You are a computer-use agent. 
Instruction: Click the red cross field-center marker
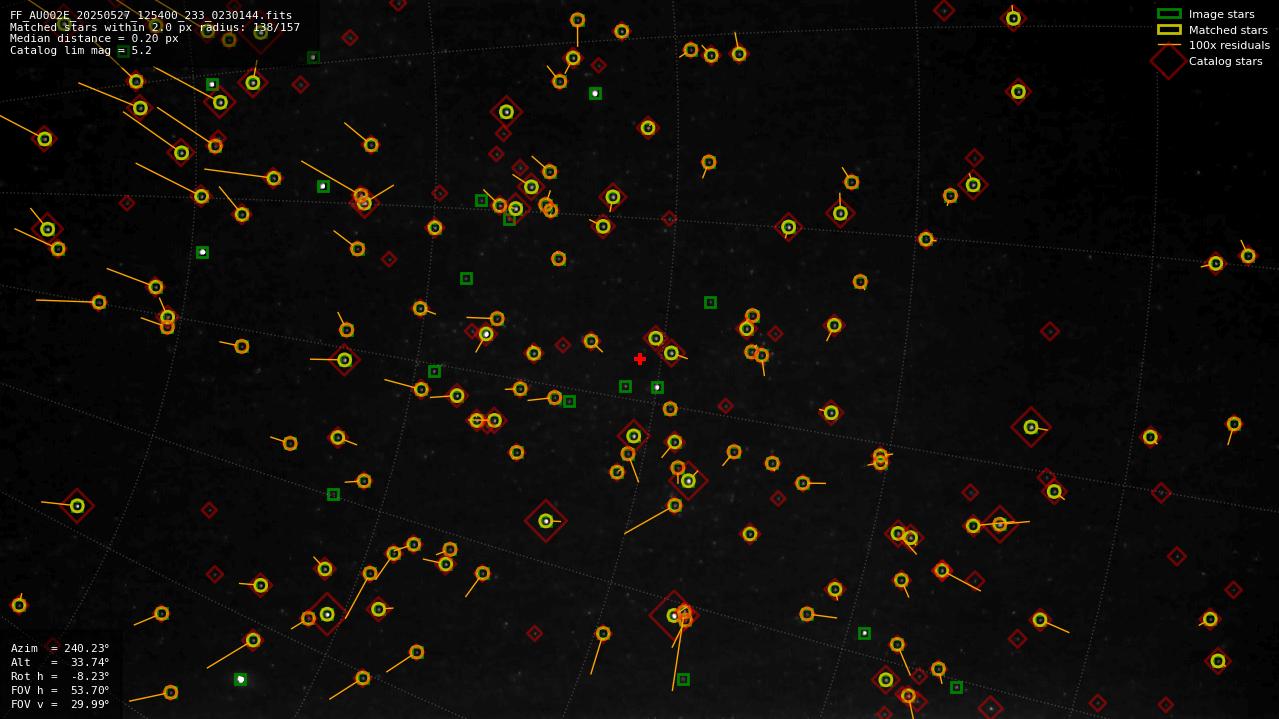pos(640,359)
